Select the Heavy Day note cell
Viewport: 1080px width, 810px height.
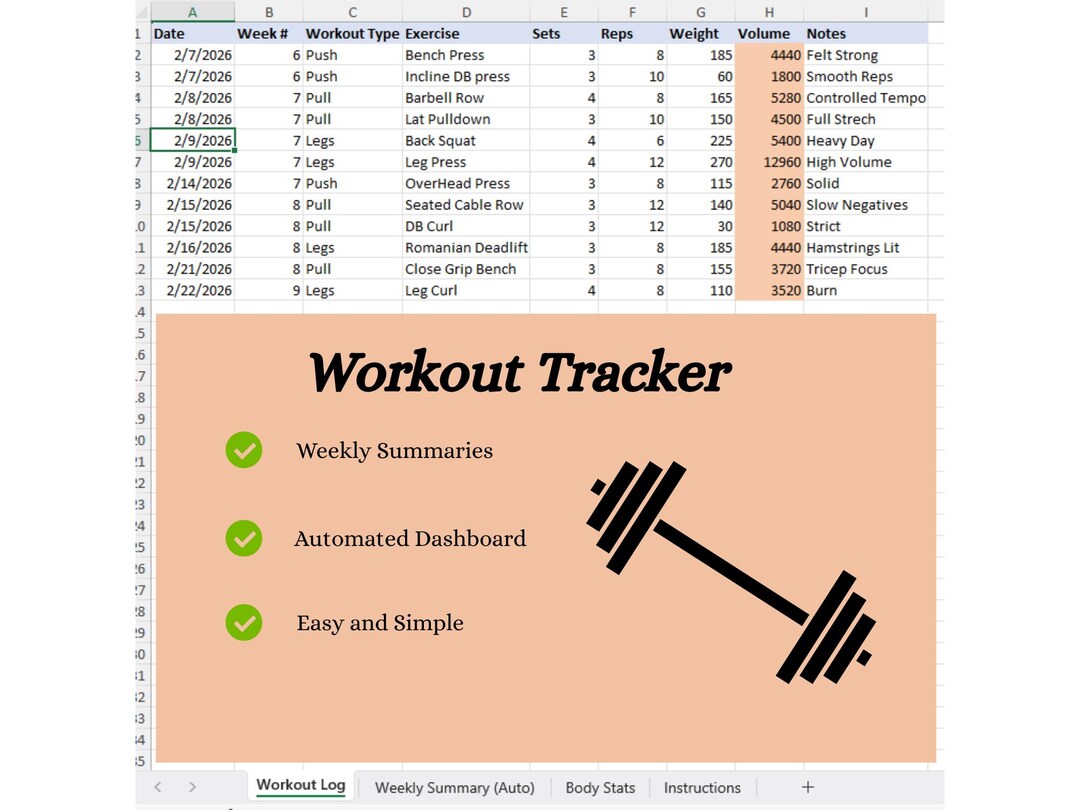tap(866, 141)
